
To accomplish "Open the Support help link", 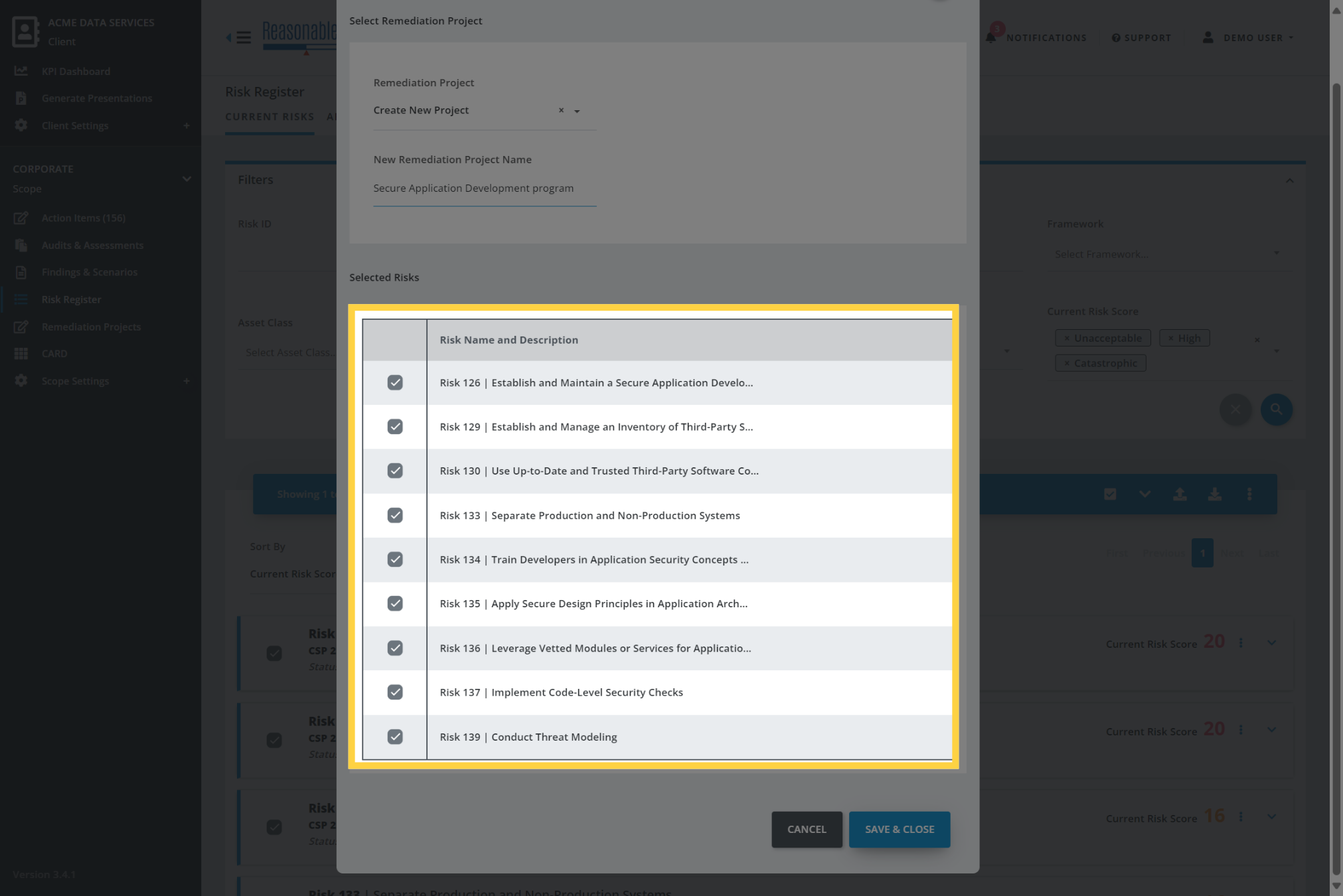I will coord(1142,38).
